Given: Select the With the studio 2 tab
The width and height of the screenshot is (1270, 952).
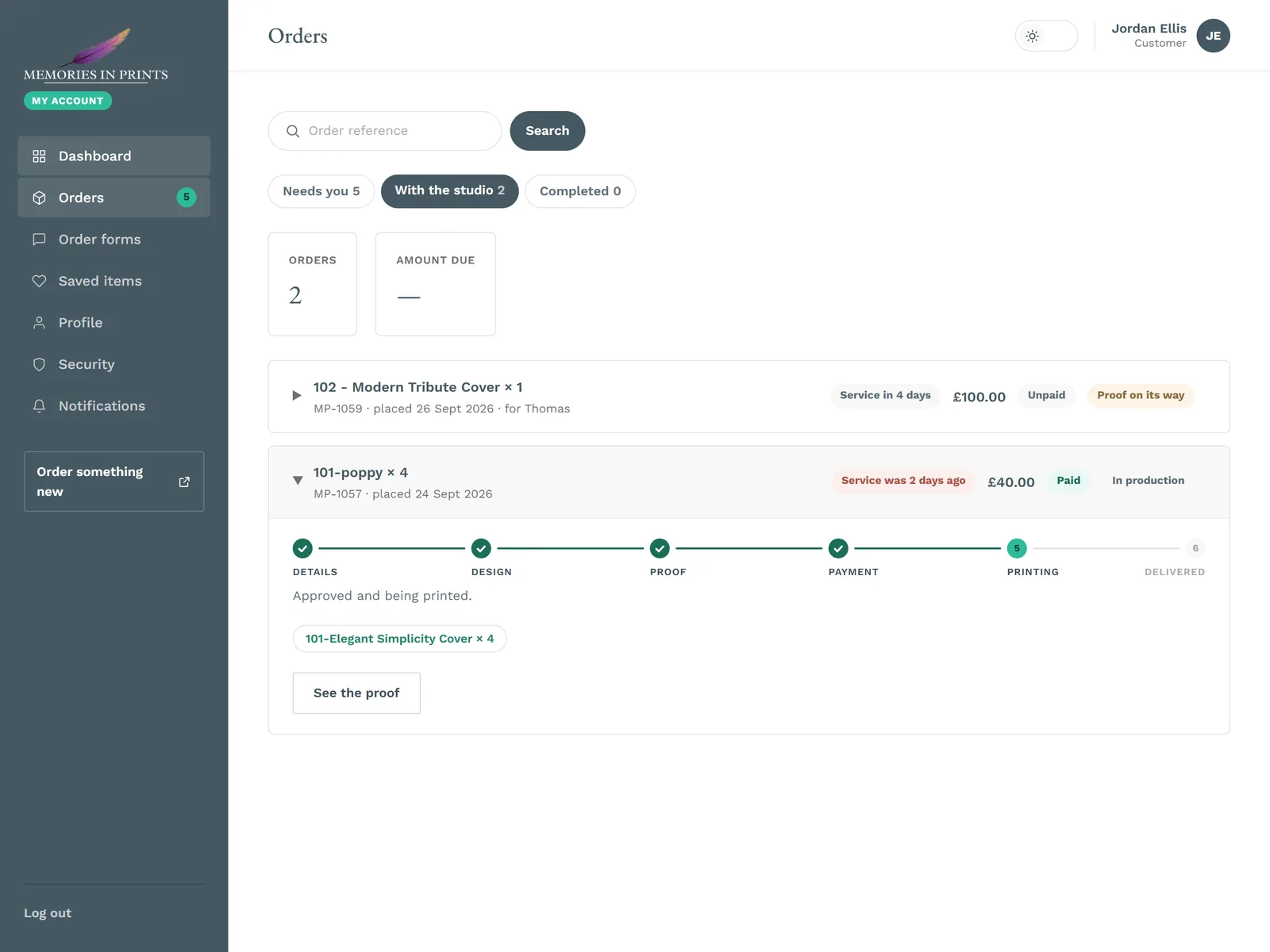Looking at the screenshot, I should (449, 191).
